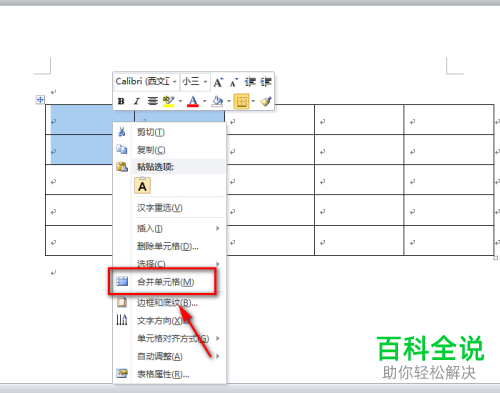The image size is (500, 393).
Task: Click the text direction icon
Action: (x=122, y=320)
